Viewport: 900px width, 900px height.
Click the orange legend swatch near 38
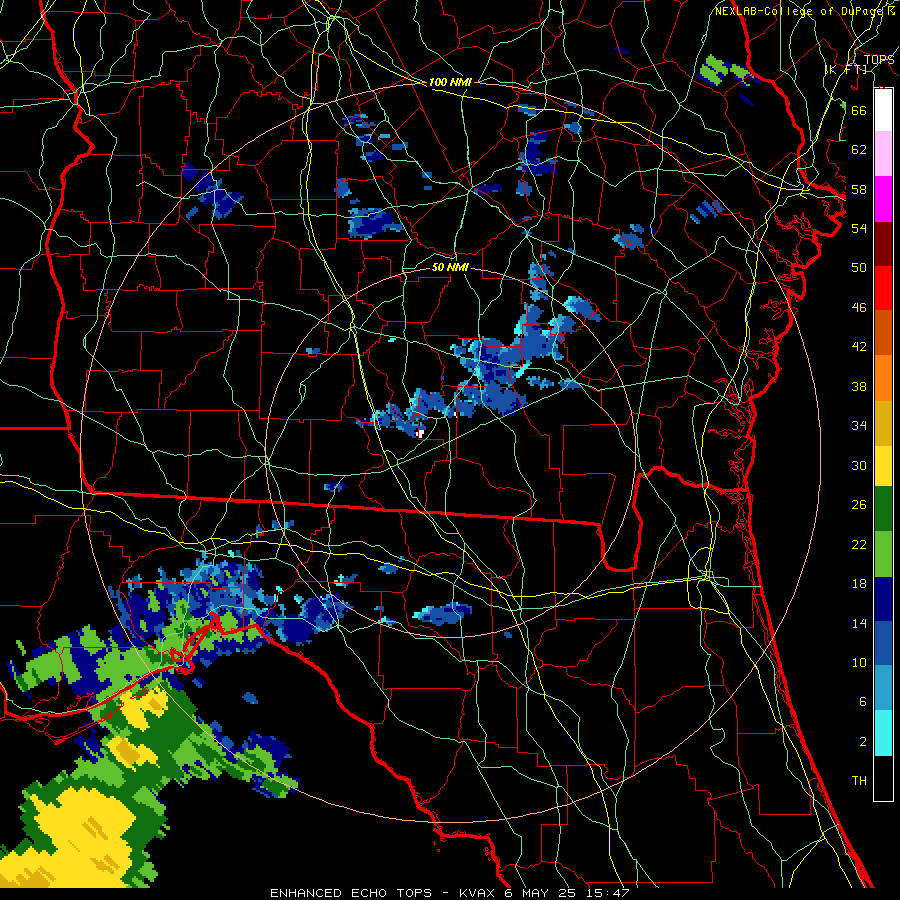[x=883, y=378]
